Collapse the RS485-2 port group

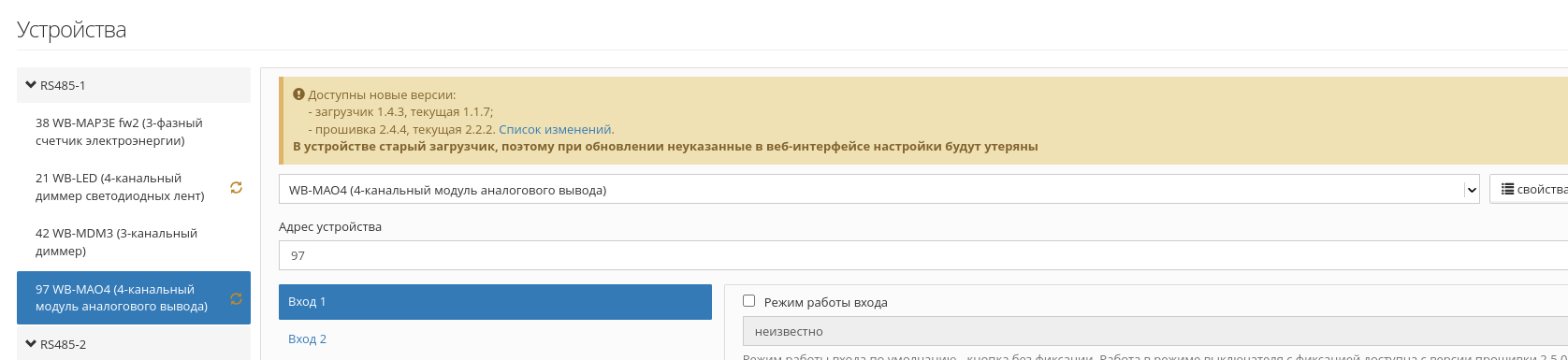pyautogui.click(x=134, y=343)
